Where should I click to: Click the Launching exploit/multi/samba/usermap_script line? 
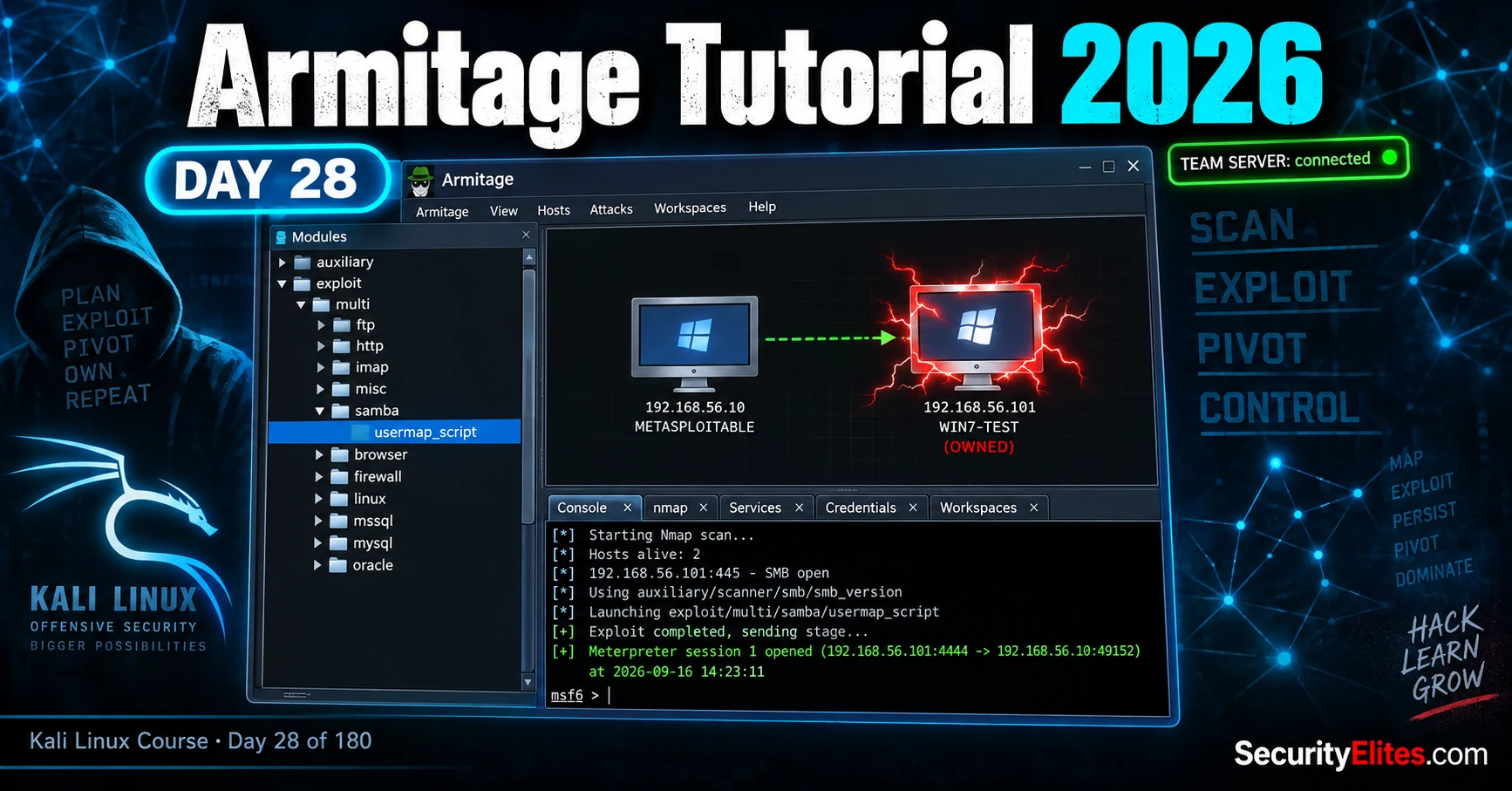746,612
